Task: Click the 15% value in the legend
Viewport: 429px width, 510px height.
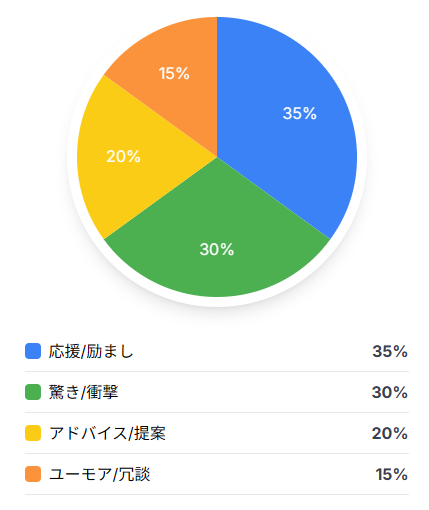Action: [x=392, y=474]
